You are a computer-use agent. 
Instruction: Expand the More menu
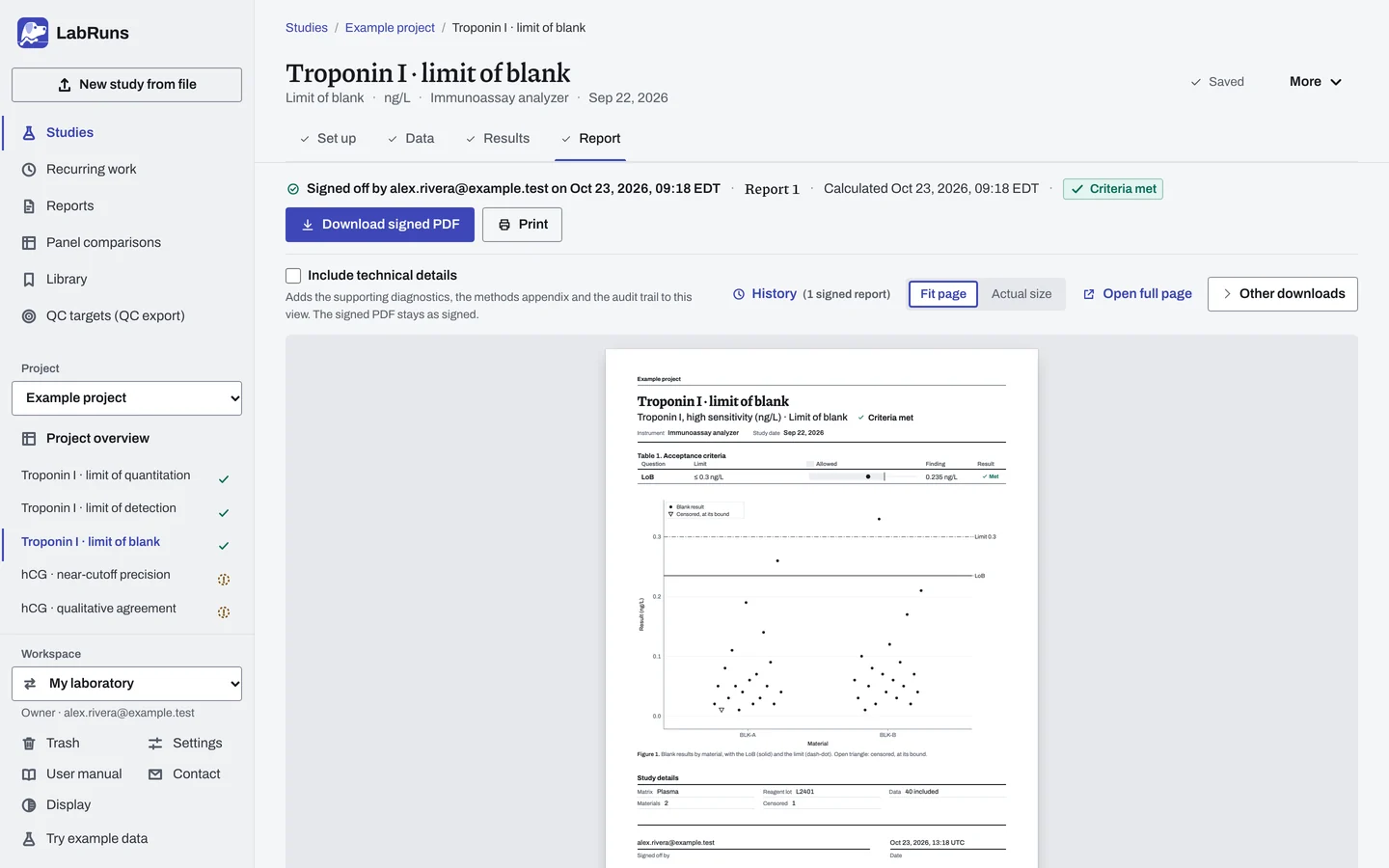(1316, 82)
